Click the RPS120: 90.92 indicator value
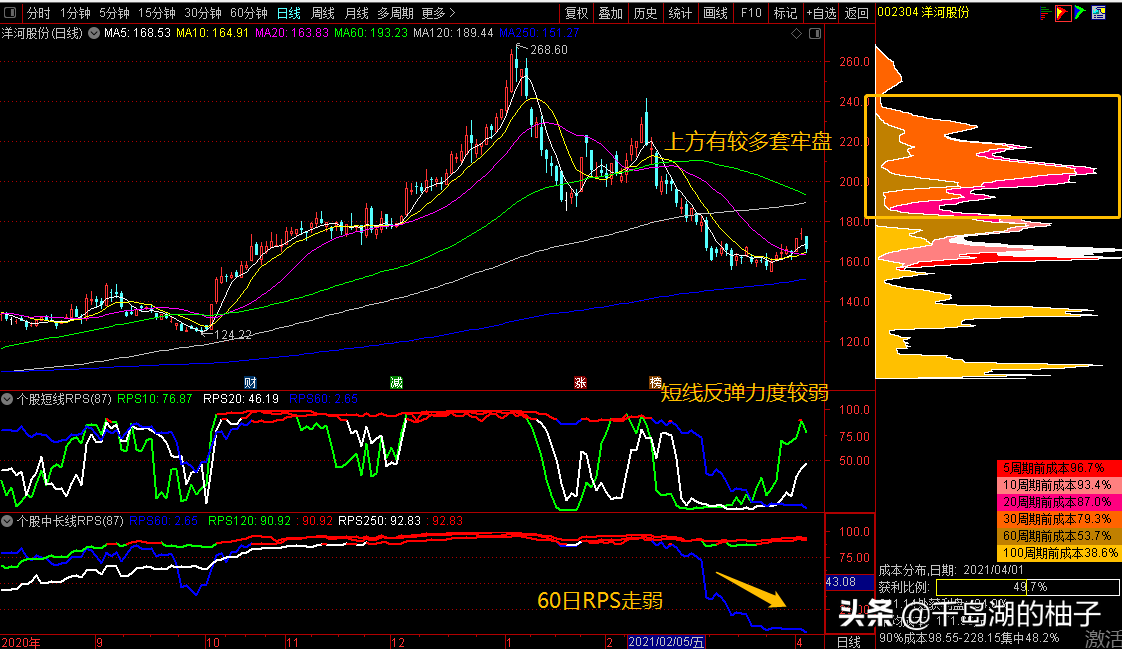Image resolution: width=1122 pixels, height=649 pixels. (x=249, y=521)
